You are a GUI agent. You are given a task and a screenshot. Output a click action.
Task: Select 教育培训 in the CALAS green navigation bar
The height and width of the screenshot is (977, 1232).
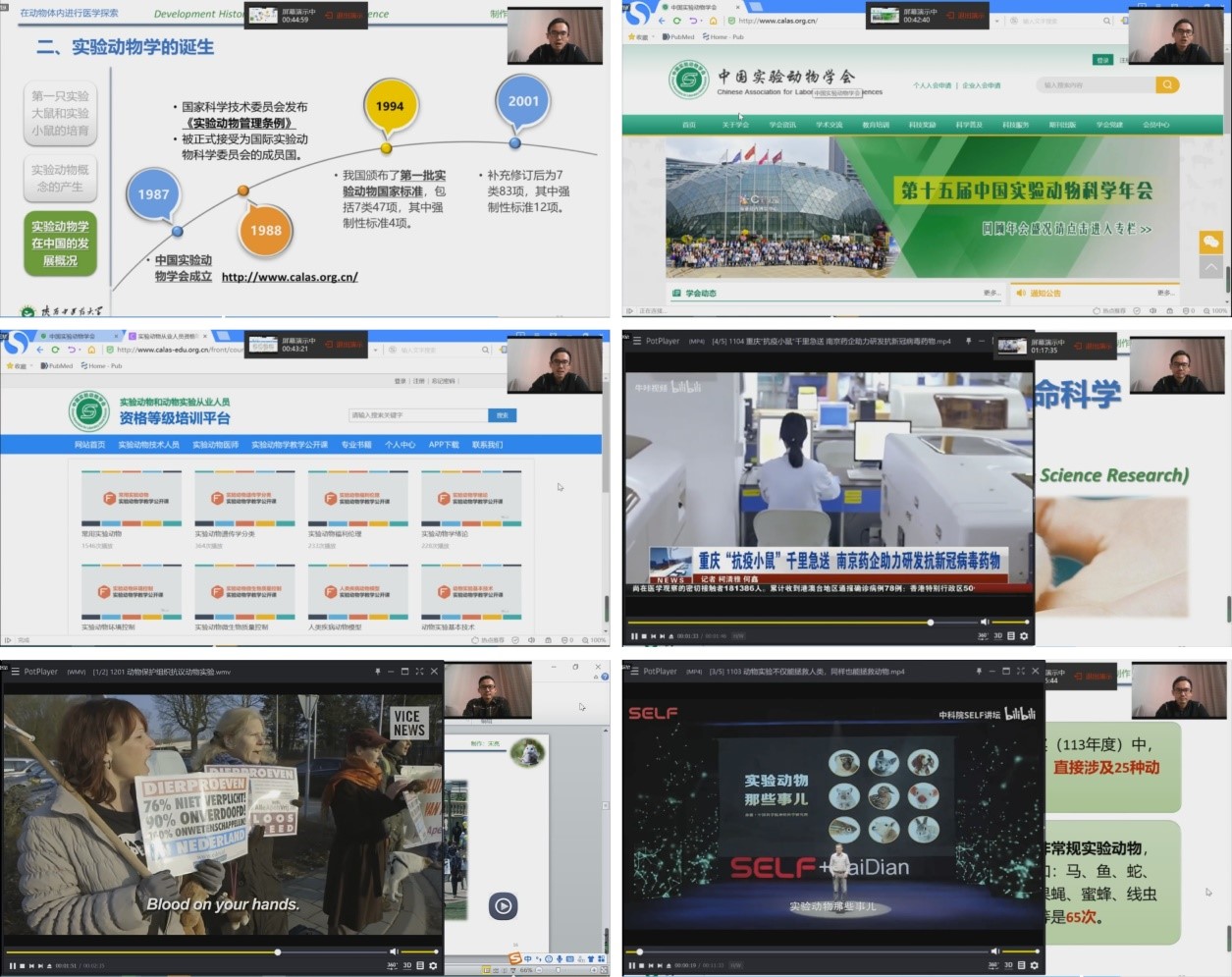click(876, 125)
